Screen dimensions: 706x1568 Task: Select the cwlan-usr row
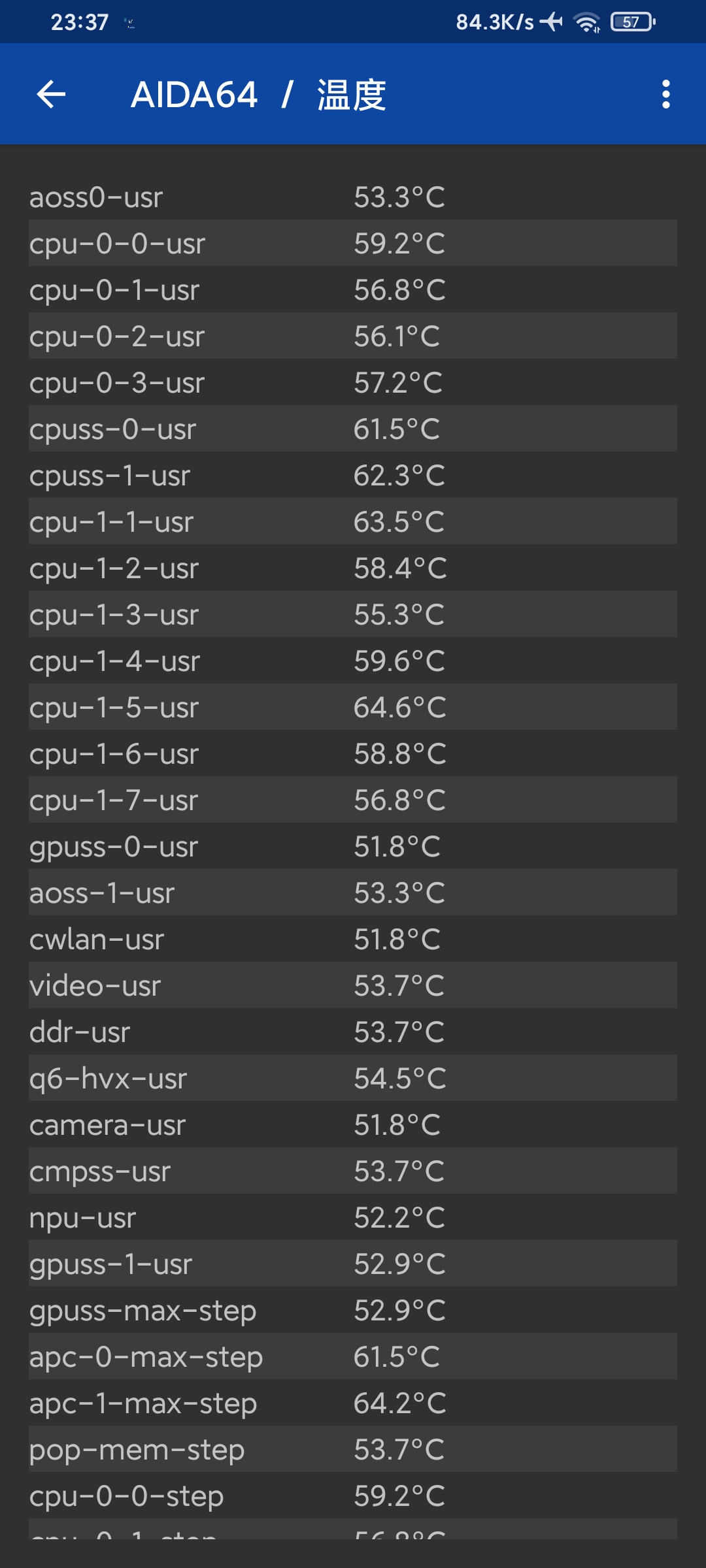tap(353, 939)
